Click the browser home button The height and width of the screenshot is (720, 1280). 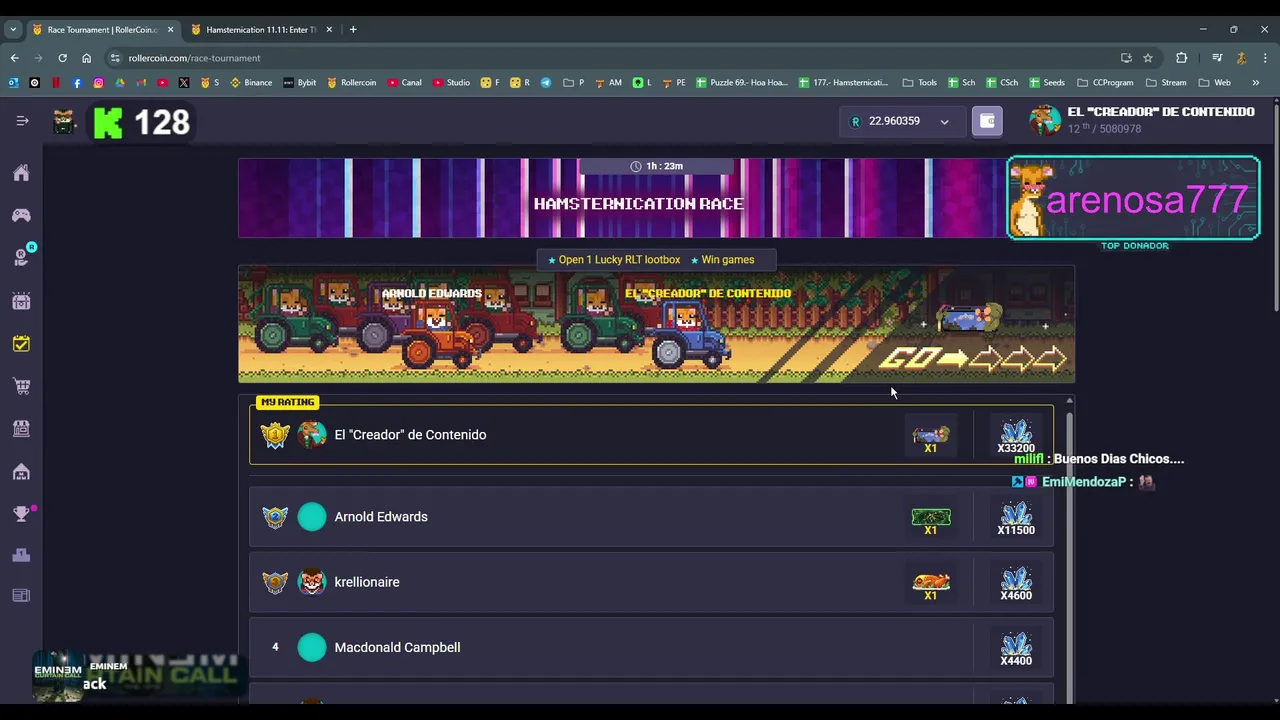click(86, 58)
